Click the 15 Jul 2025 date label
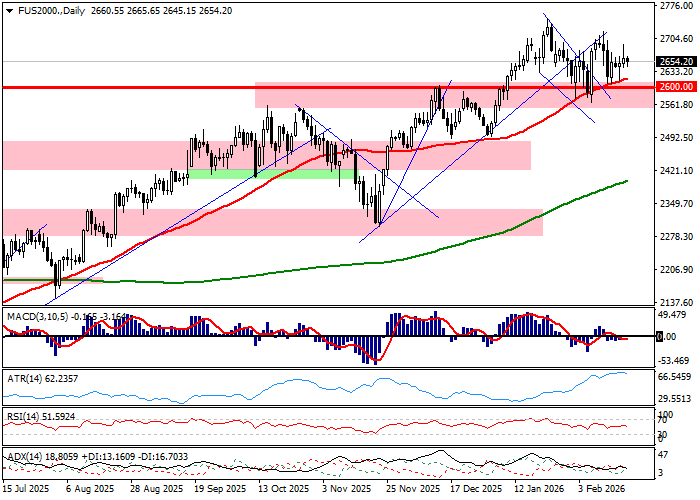 click(28, 491)
